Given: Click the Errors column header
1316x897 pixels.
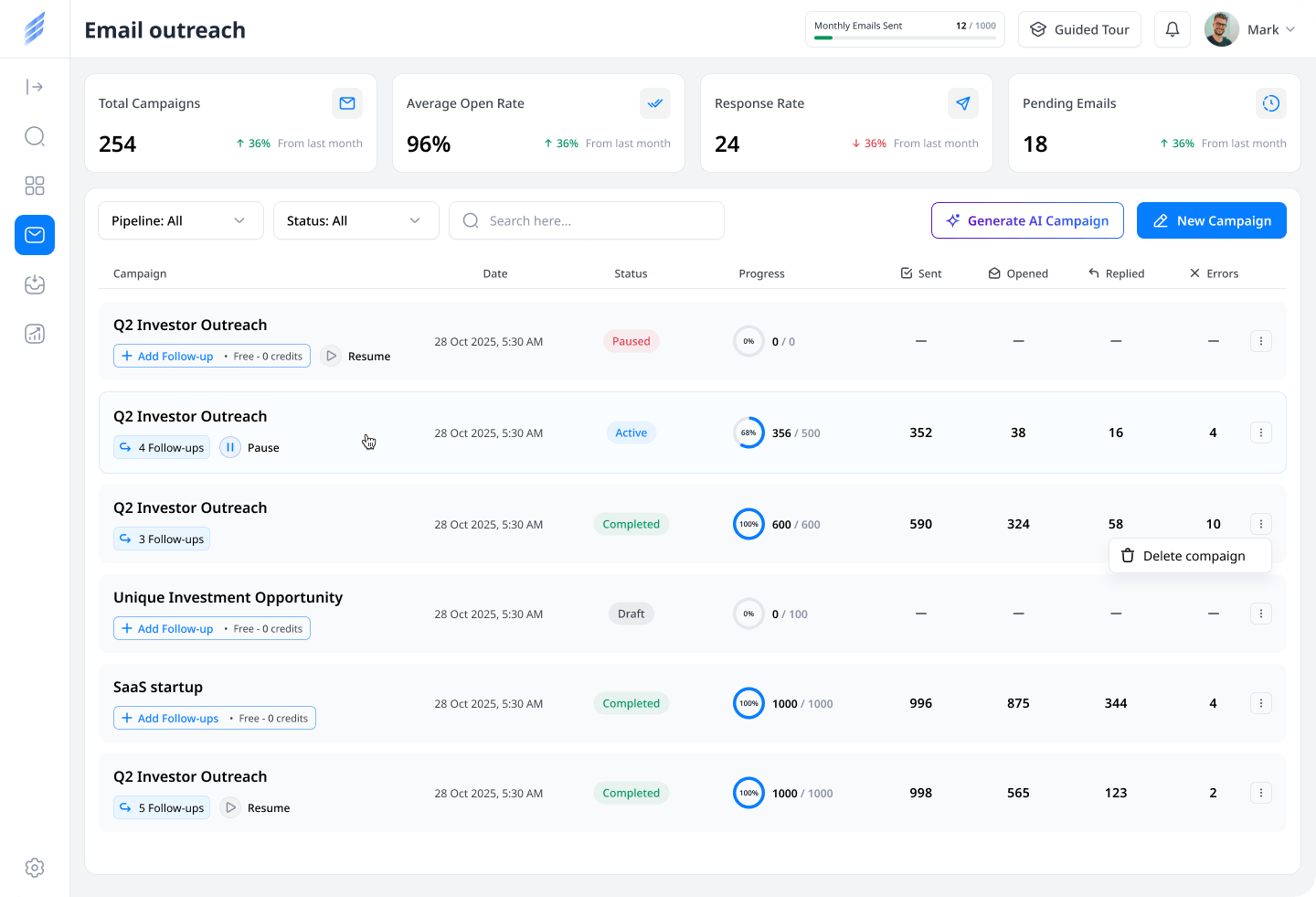Looking at the screenshot, I should [x=1214, y=273].
